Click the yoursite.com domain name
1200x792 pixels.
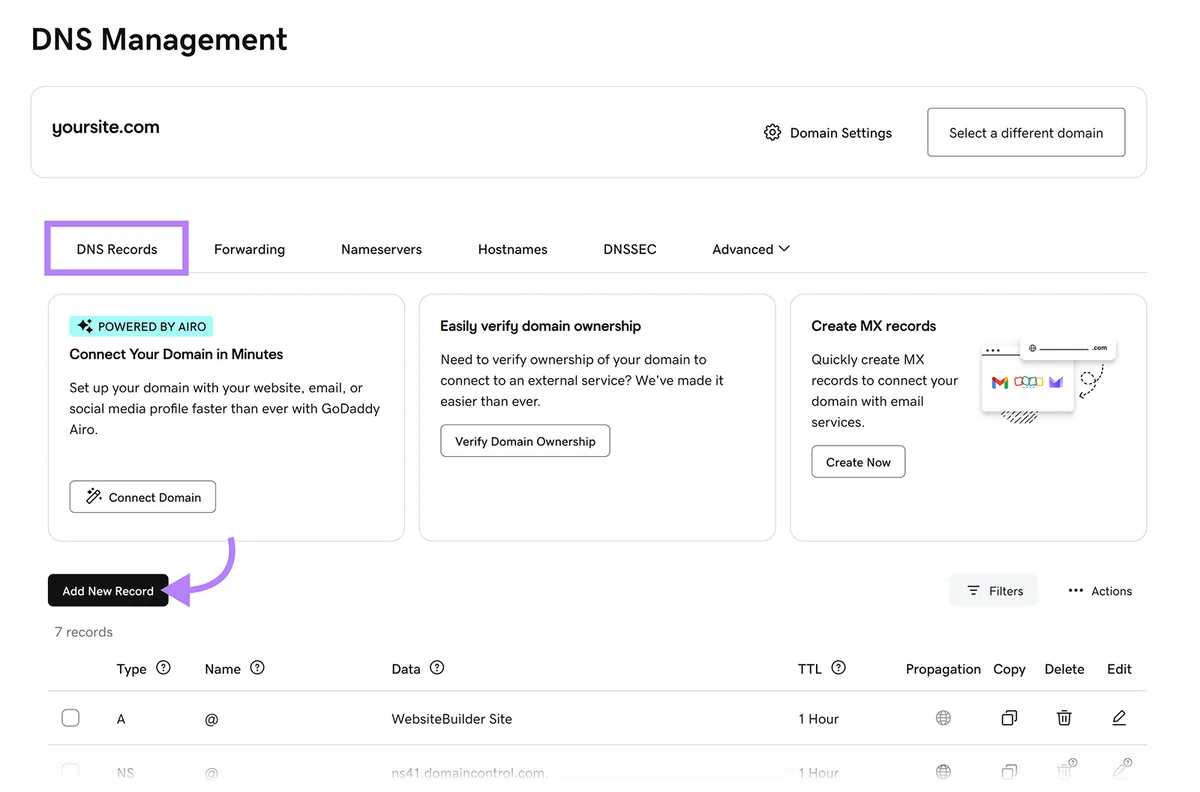point(106,127)
